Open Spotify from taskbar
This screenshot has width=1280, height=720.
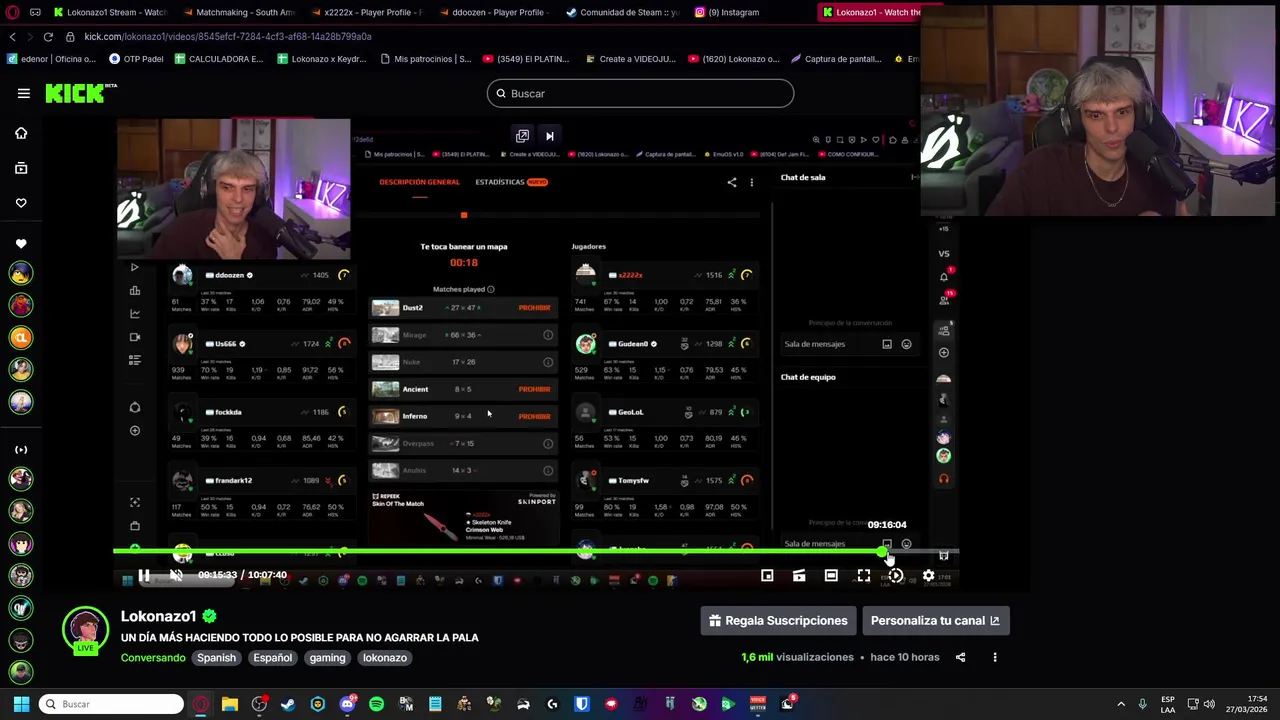tap(376, 704)
